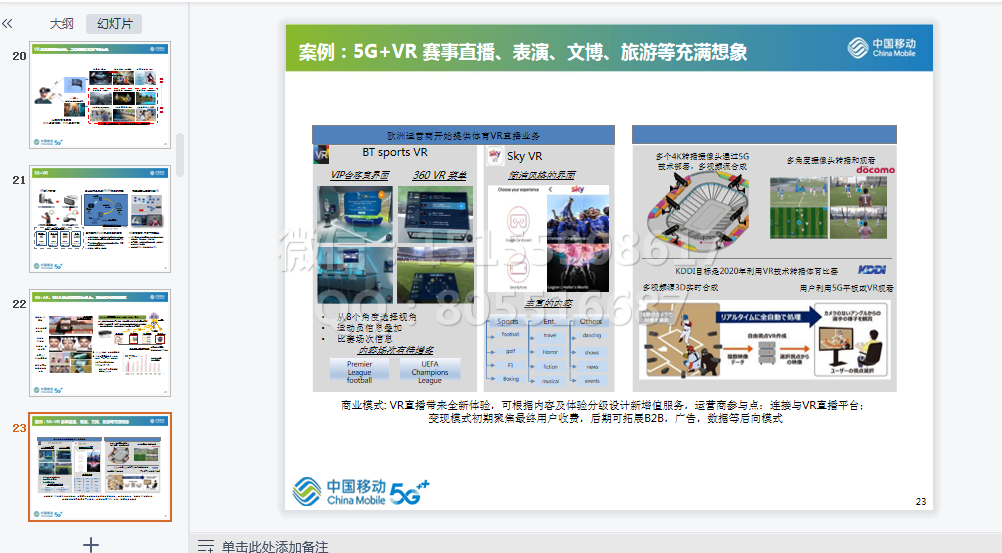Screen dimensions: 1002x553
Task: Click the slide panel vertical scrollbar
Action: [180, 155]
